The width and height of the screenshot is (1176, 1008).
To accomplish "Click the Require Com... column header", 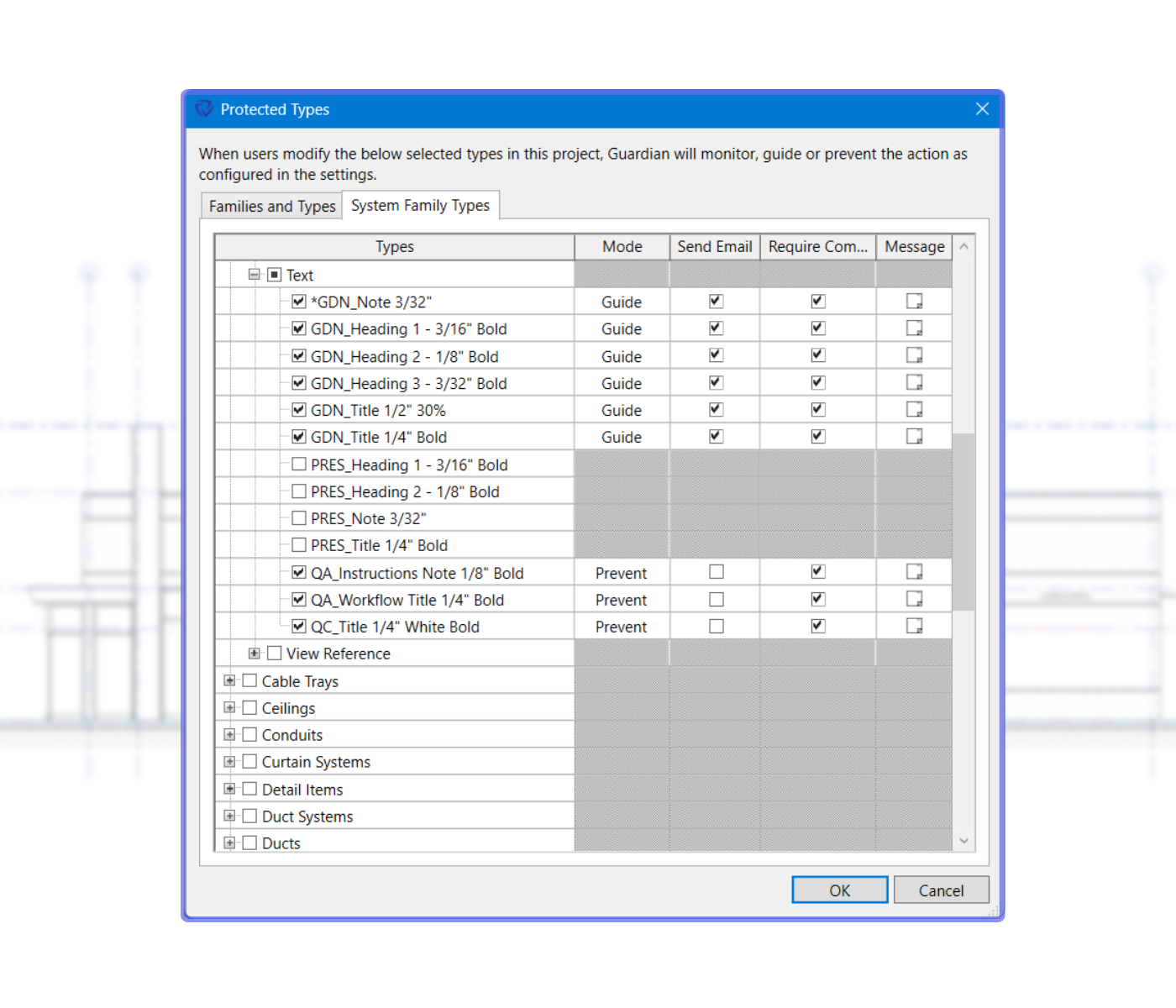I will point(818,247).
